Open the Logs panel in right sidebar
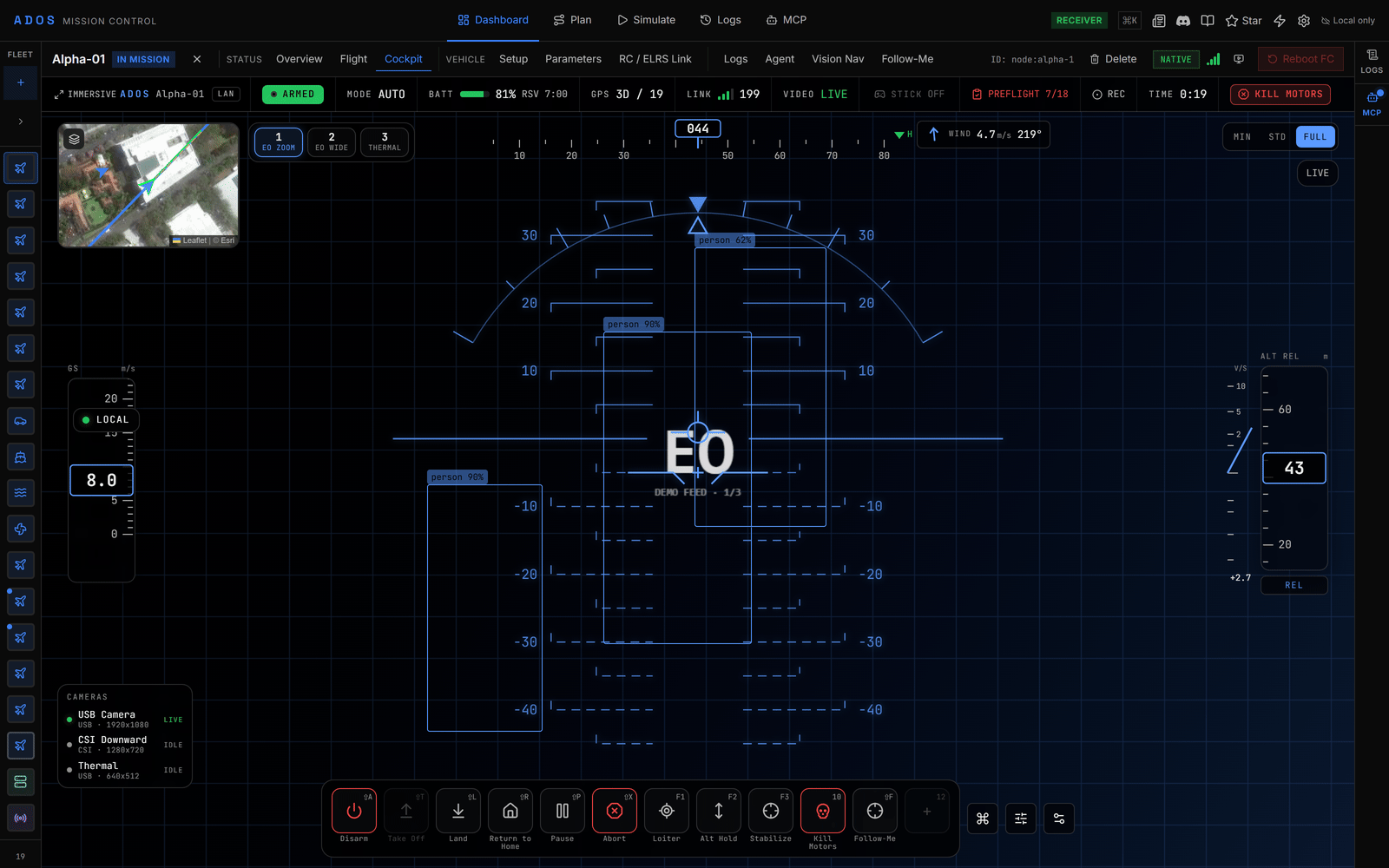 pos(1372,61)
